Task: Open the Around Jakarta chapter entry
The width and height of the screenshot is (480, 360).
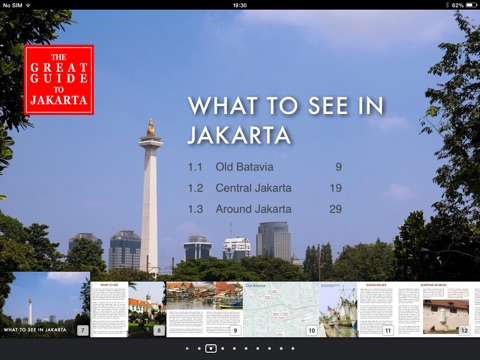Action: [265, 209]
